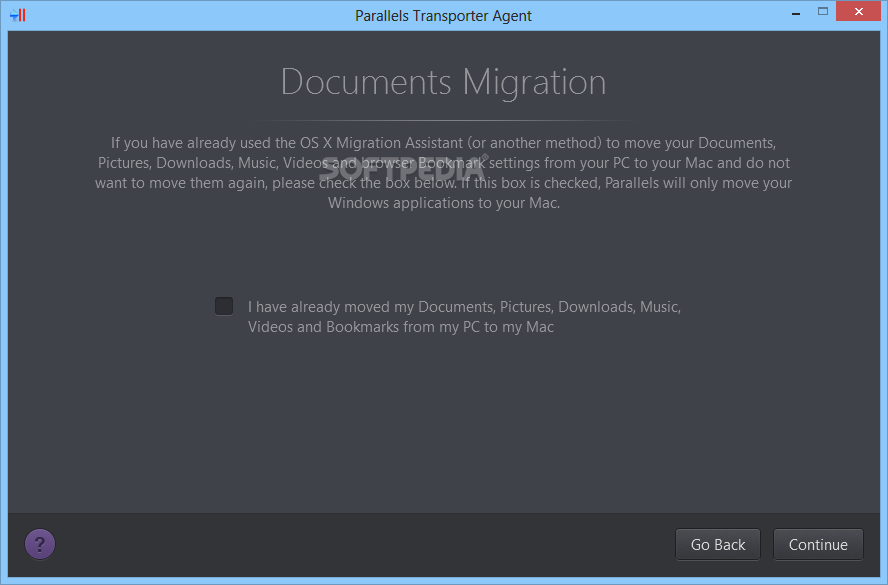Screen dimensions: 888x585
Task: Click the Parallels Transporter Agent window title
Action: 443,16
